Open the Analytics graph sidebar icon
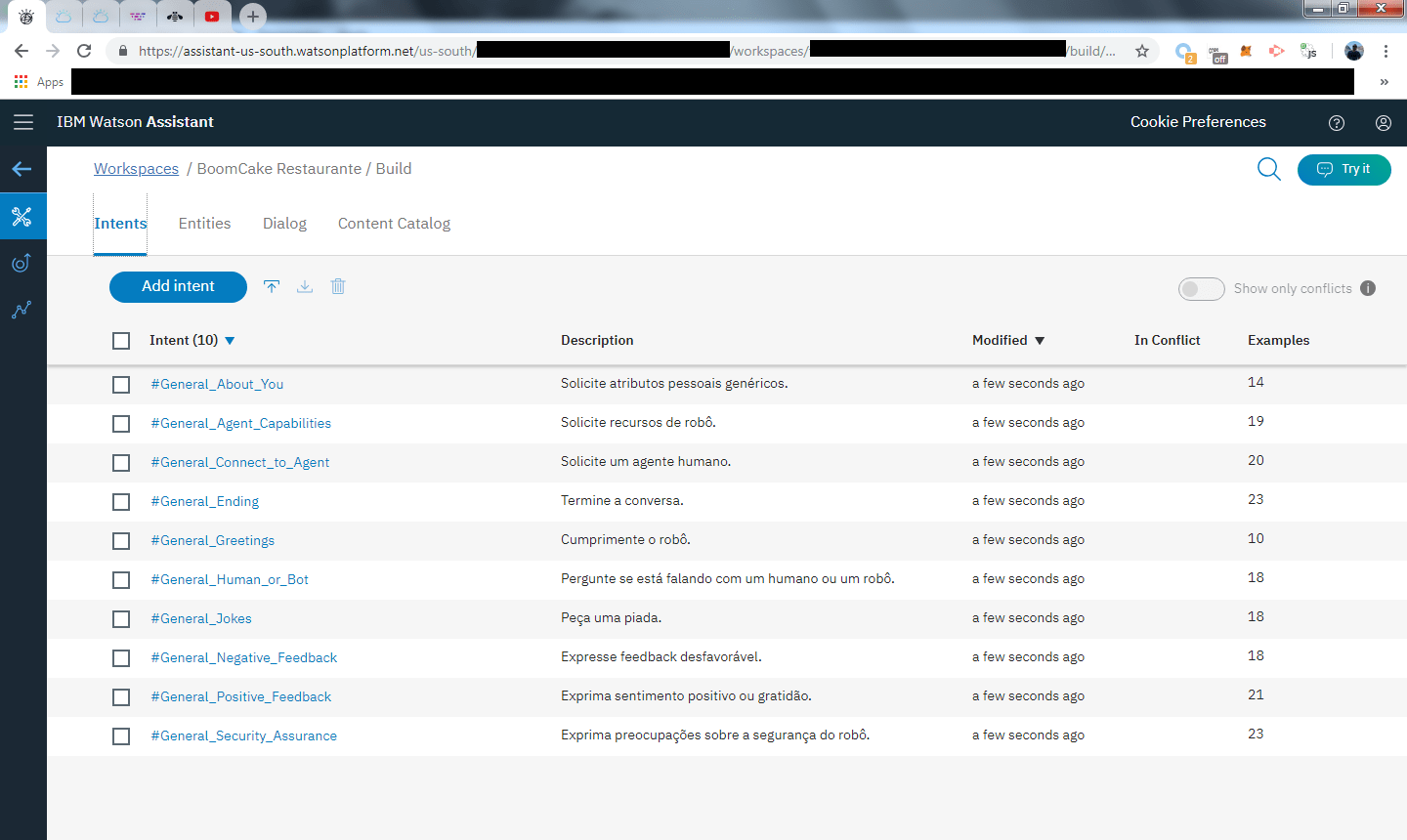The image size is (1407, 840). pos(21,310)
